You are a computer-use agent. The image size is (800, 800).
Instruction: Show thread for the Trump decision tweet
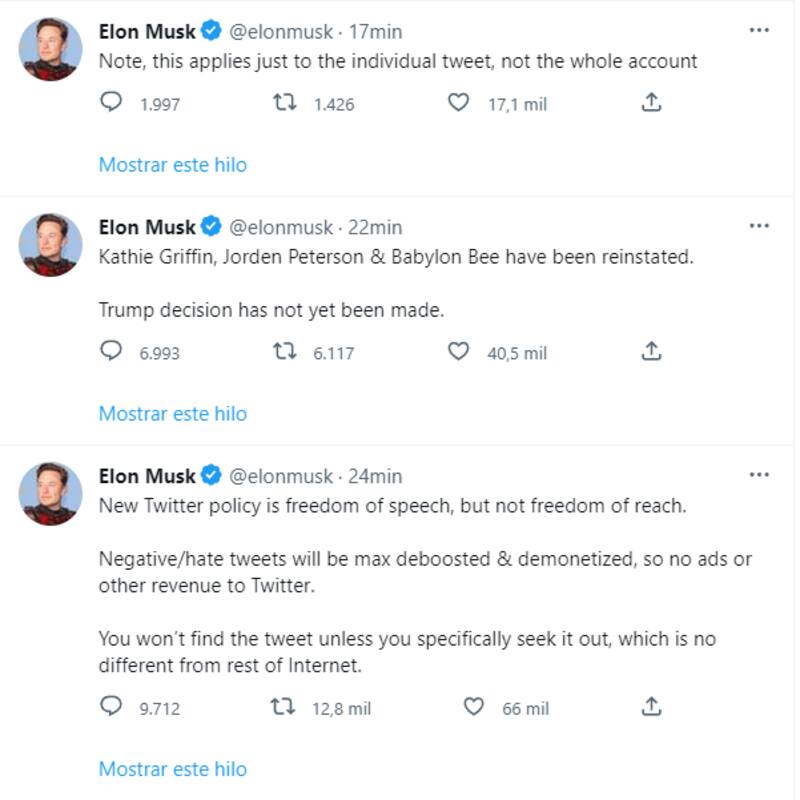point(172,413)
